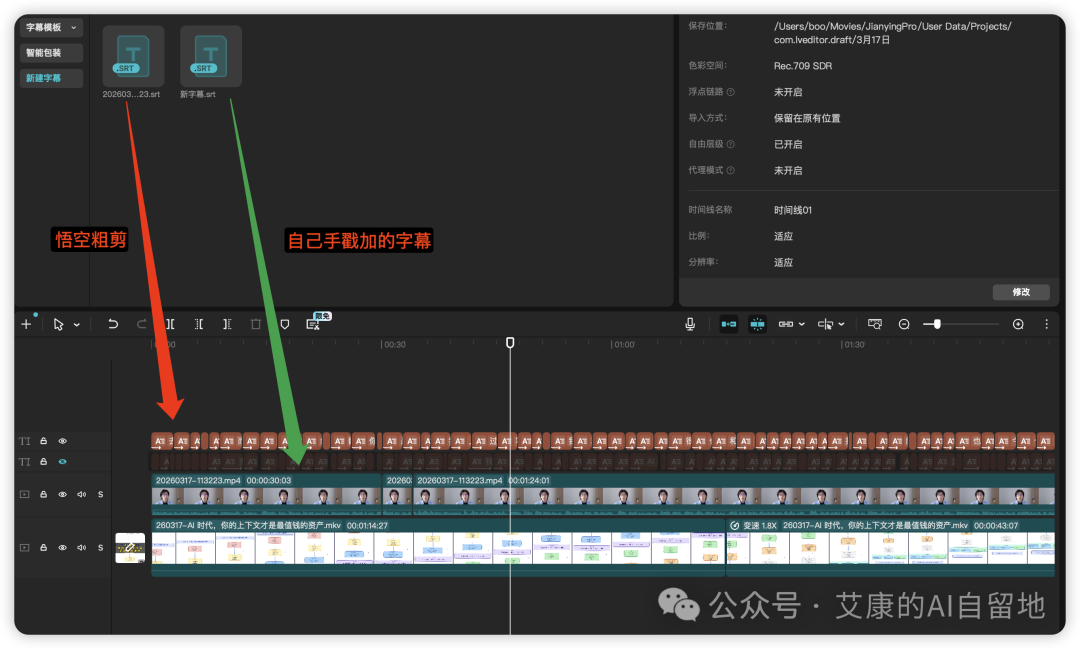The image size is (1080, 649).
Task: Click the delete-right trim icon
Action: pyautogui.click(x=227, y=324)
